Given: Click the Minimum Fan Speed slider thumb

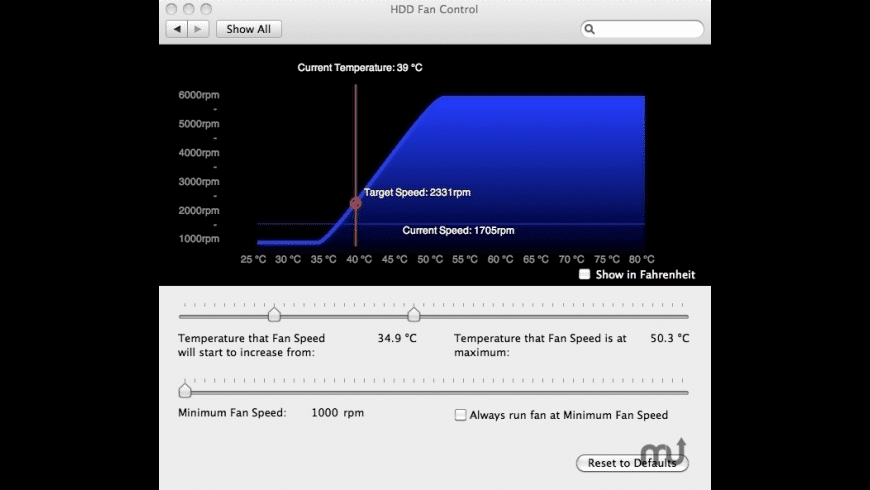Looking at the screenshot, I should (185, 391).
